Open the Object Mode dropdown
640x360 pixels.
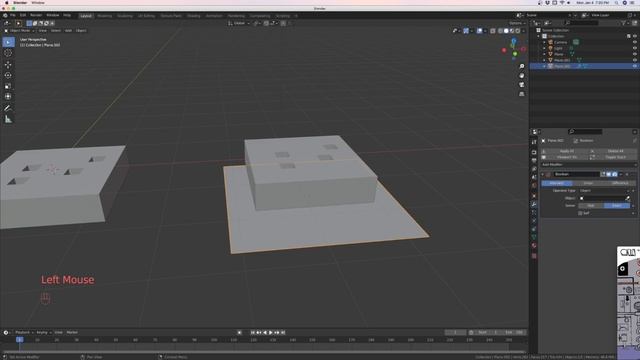click(19, 31)
